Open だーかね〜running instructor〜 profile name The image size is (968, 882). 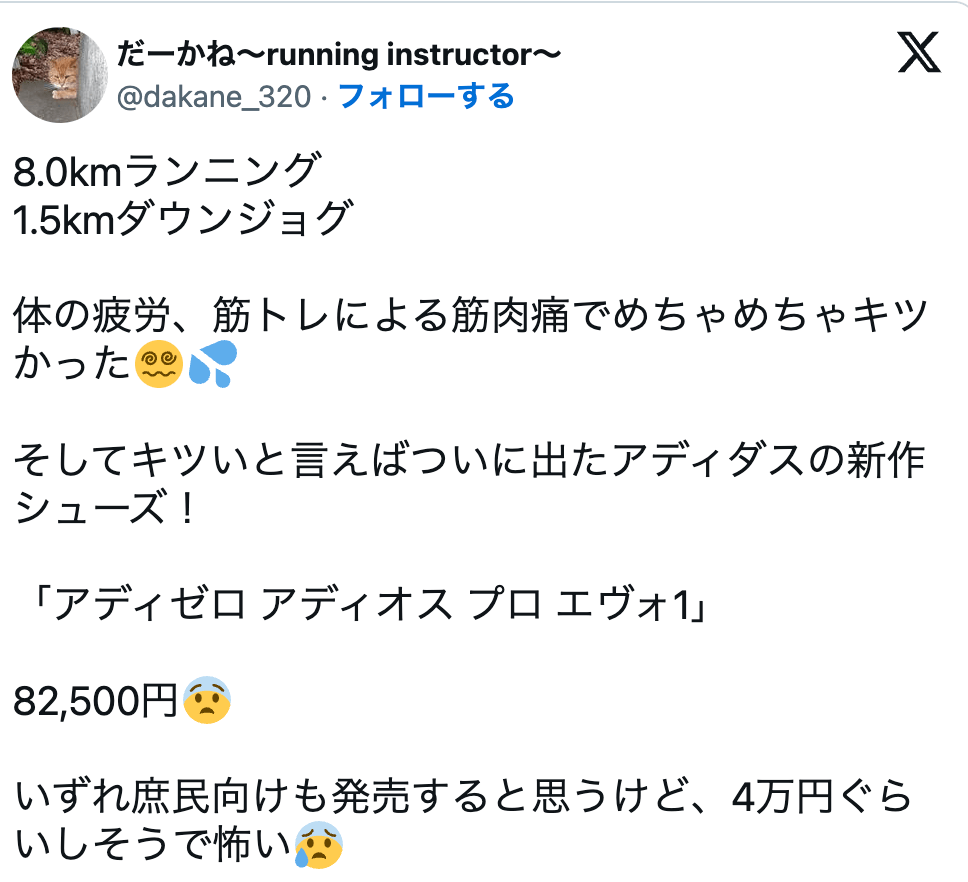point(339,56)
